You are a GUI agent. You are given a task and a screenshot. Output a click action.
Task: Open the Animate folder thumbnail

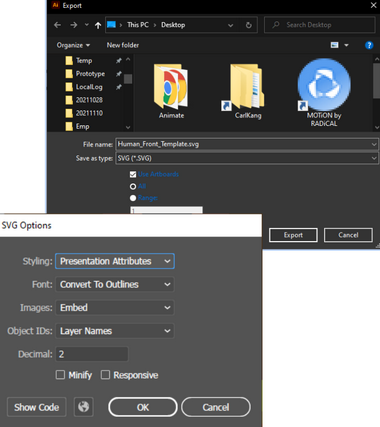[x=171, y=90]
